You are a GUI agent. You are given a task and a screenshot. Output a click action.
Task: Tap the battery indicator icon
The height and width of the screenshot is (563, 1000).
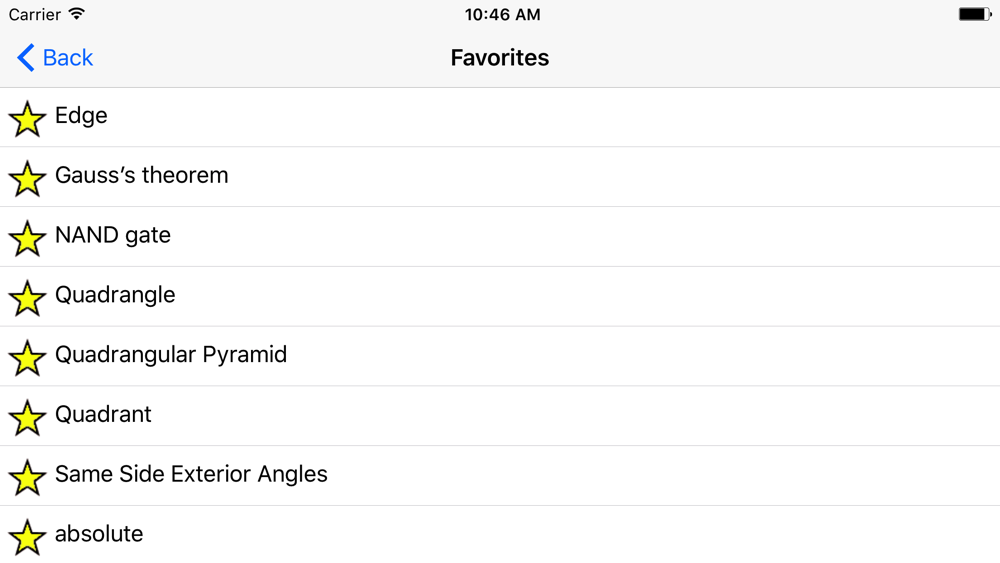point(975,14)
